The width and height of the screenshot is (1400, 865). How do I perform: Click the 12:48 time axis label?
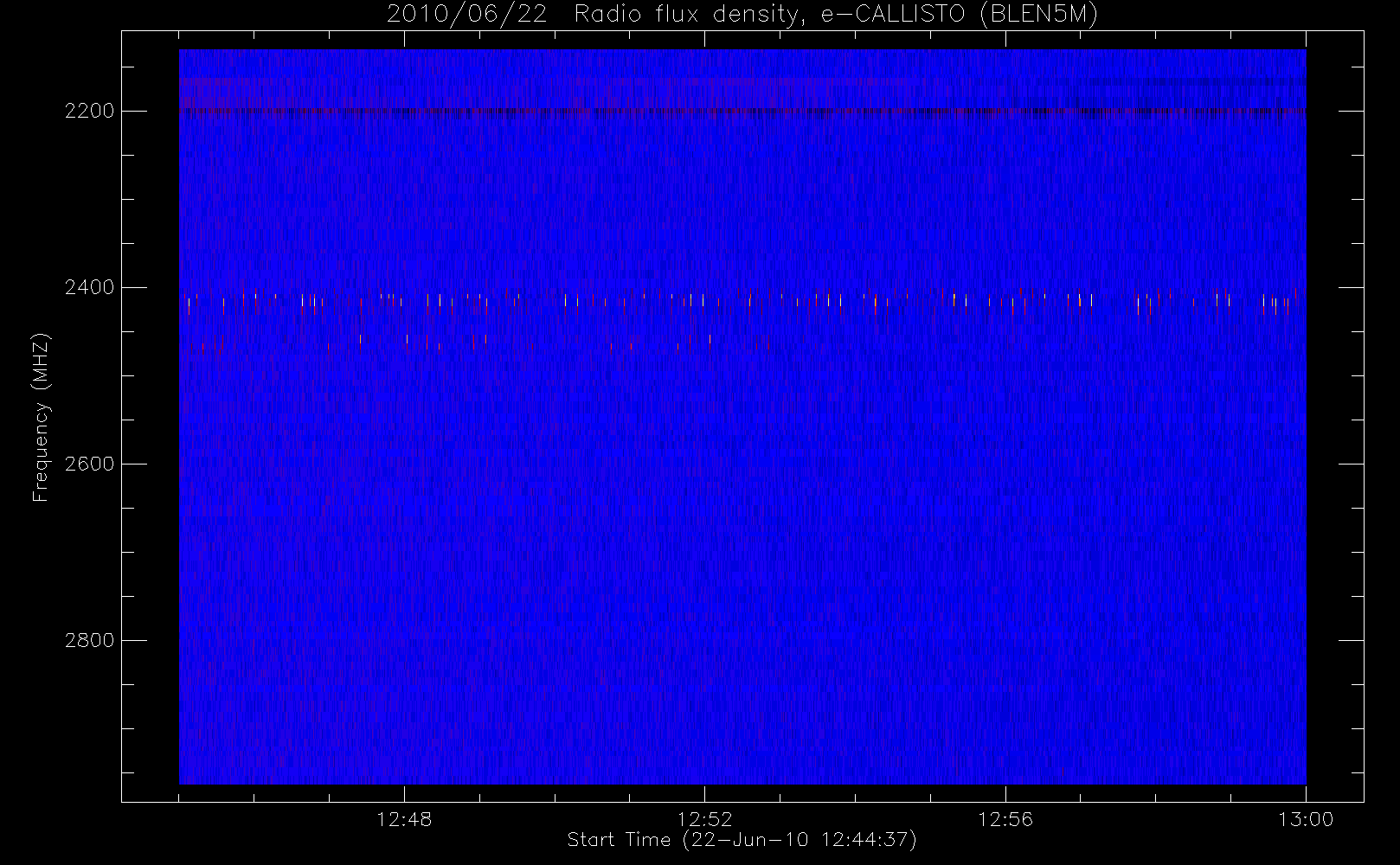pos(404,819)
